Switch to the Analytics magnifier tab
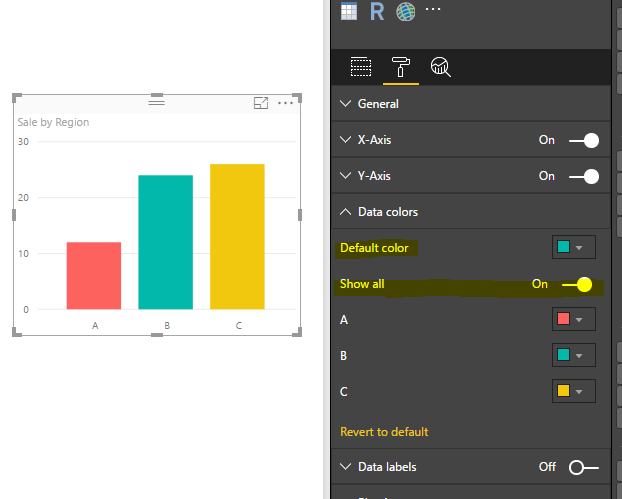 (x=440, y=67)
